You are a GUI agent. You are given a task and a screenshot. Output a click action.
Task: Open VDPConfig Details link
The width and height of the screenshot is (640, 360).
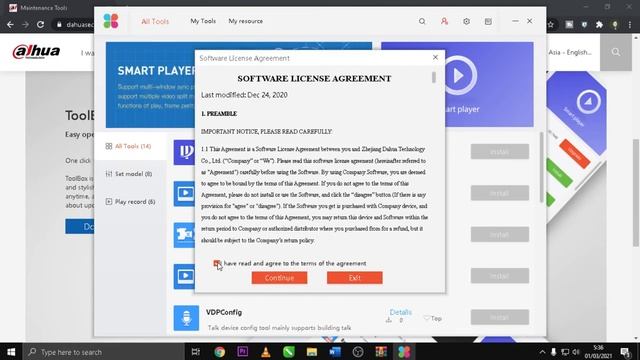[400, 312]
